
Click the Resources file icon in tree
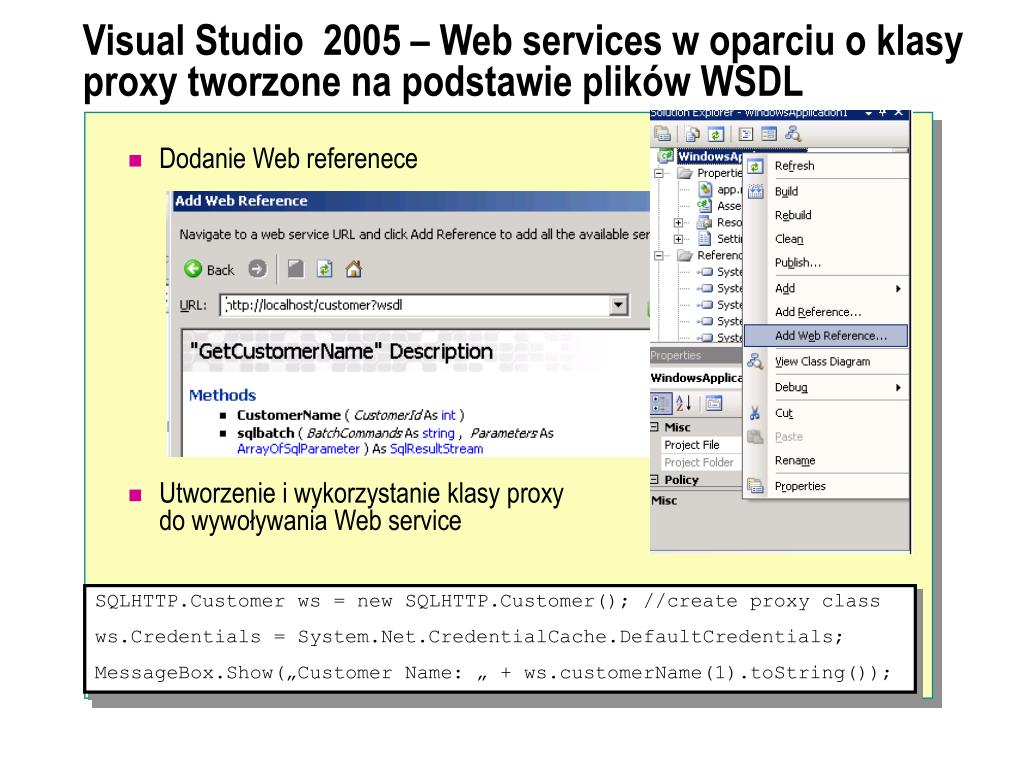pos(704,222)
